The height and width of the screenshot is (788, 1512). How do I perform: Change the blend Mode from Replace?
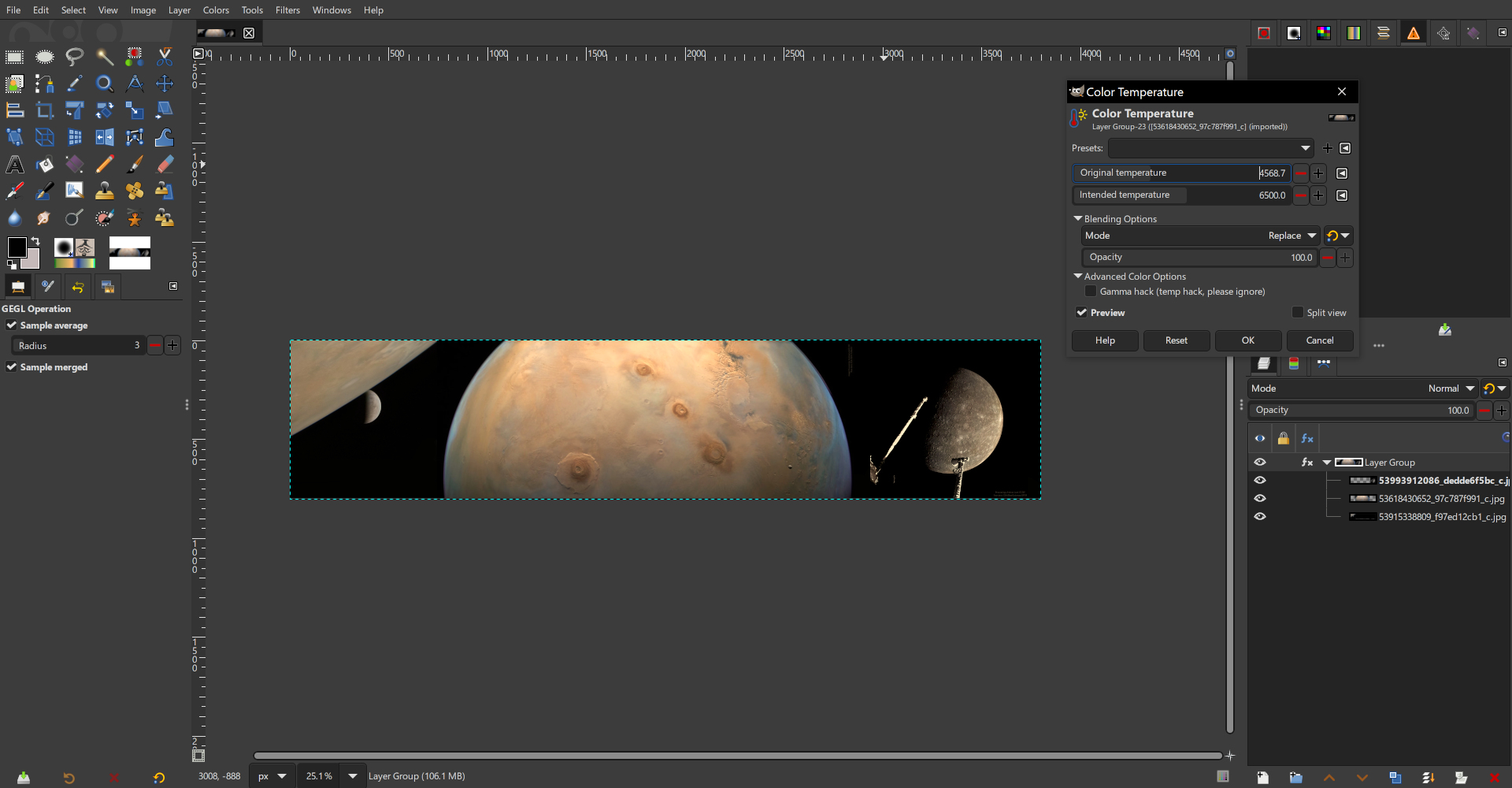click(x=1291, y=235)
